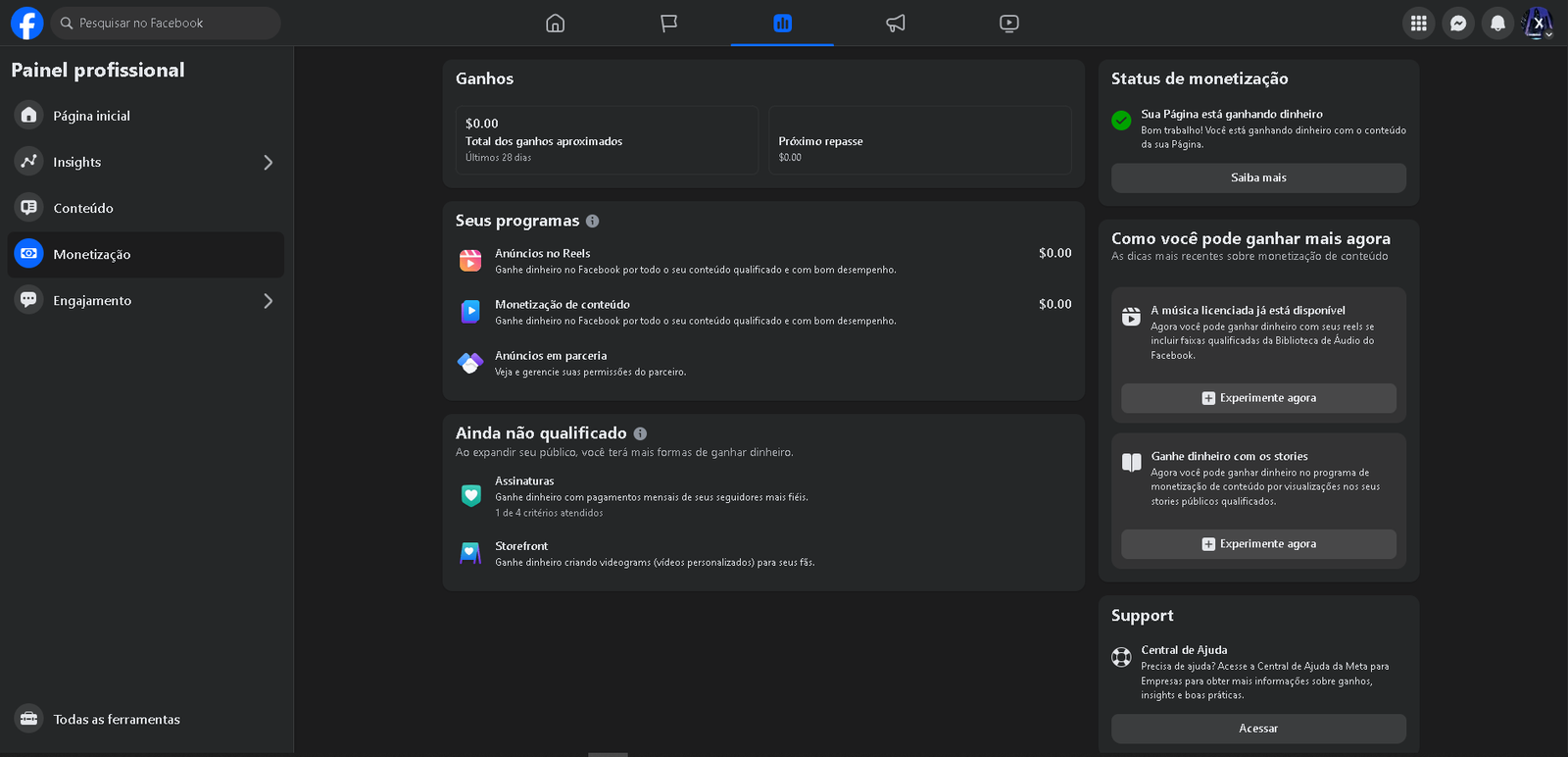Click the Monetização de conteúdo play icon

[x=470, y=311]
